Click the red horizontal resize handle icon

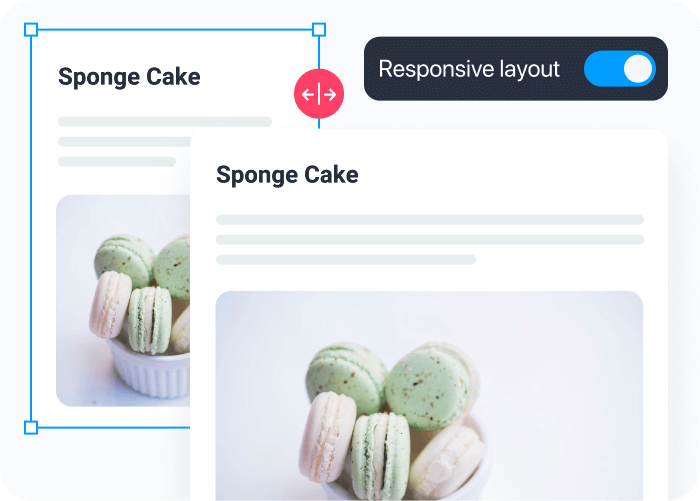(319, 94)
